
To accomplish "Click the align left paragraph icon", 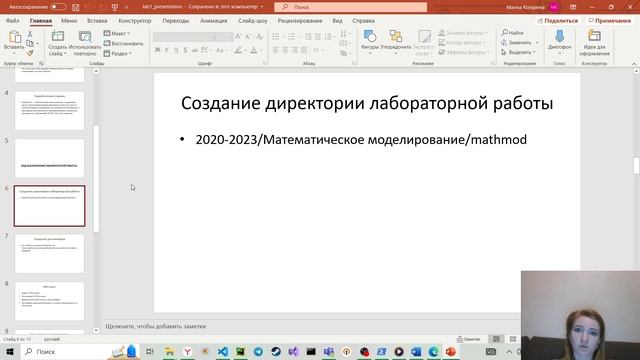I will pyautogui.click(x=276, y=50).
